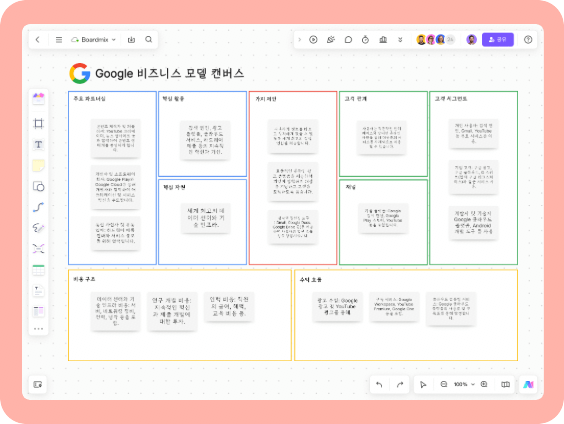Select the 비용 구조 section label

84,279
